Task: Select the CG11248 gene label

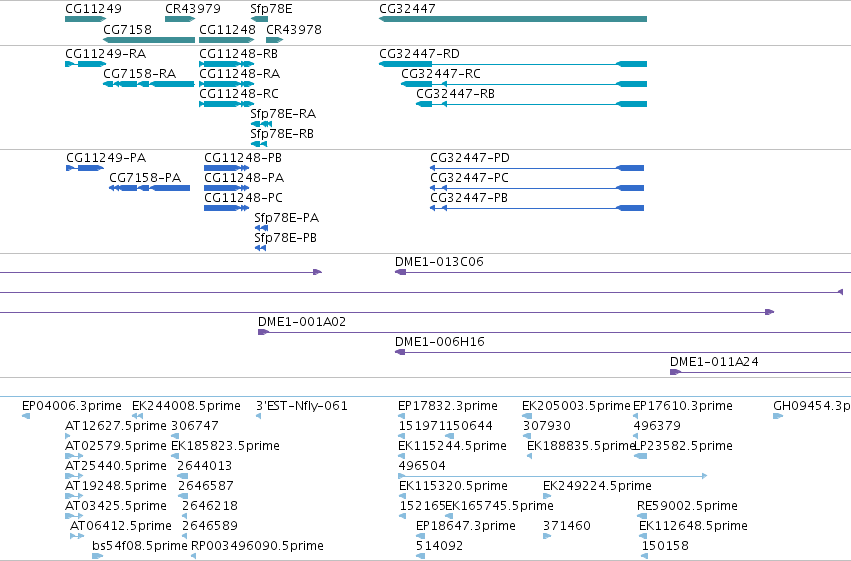Action: click(x=227, y=29)
